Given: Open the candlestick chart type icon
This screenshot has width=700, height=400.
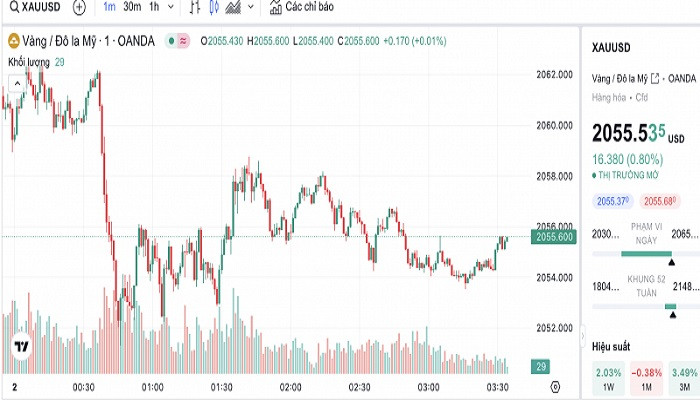Looking at the screenshot, I should point(217,7).
